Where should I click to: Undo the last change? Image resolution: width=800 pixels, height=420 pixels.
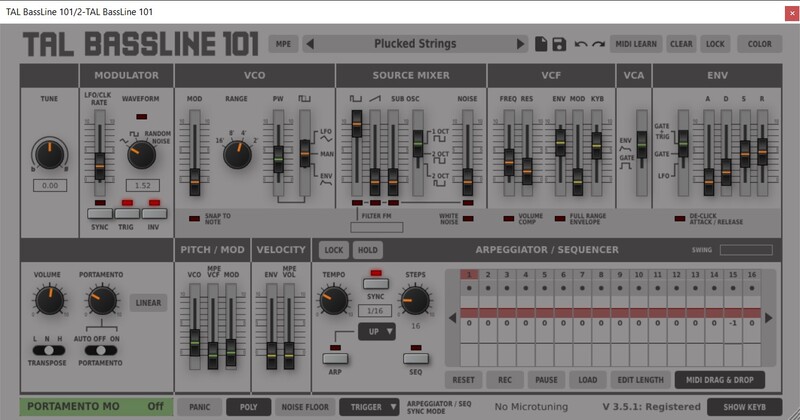point(581,44)
